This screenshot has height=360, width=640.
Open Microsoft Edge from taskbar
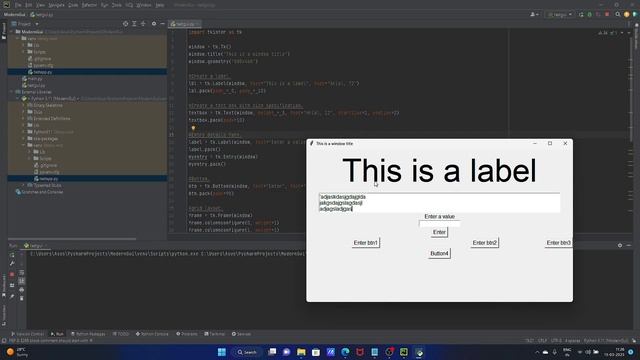click(x=345, y=352)
